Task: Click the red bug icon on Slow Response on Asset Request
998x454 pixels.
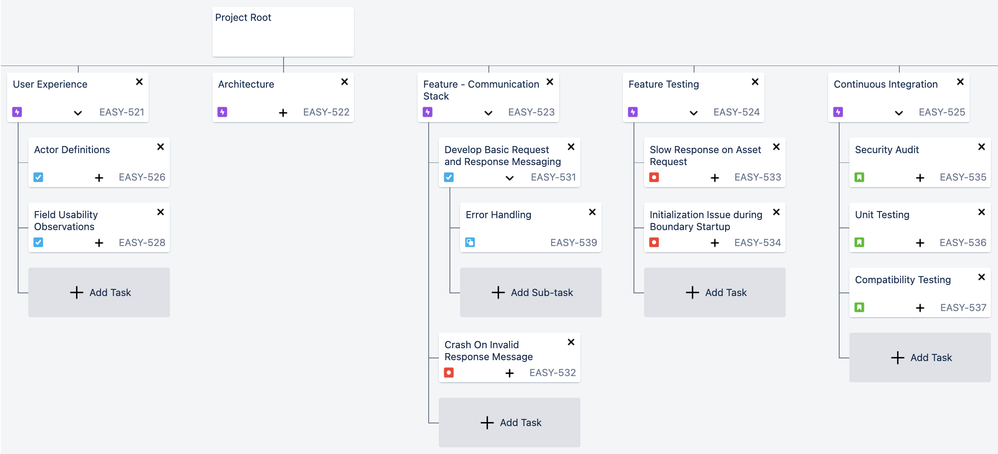Action: (x=654, y=178)
